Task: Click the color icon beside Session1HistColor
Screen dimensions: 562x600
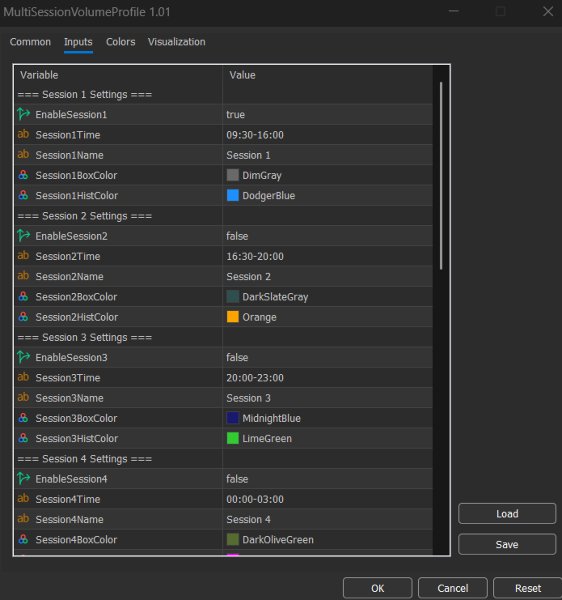Action: click(x=23, y=196)
